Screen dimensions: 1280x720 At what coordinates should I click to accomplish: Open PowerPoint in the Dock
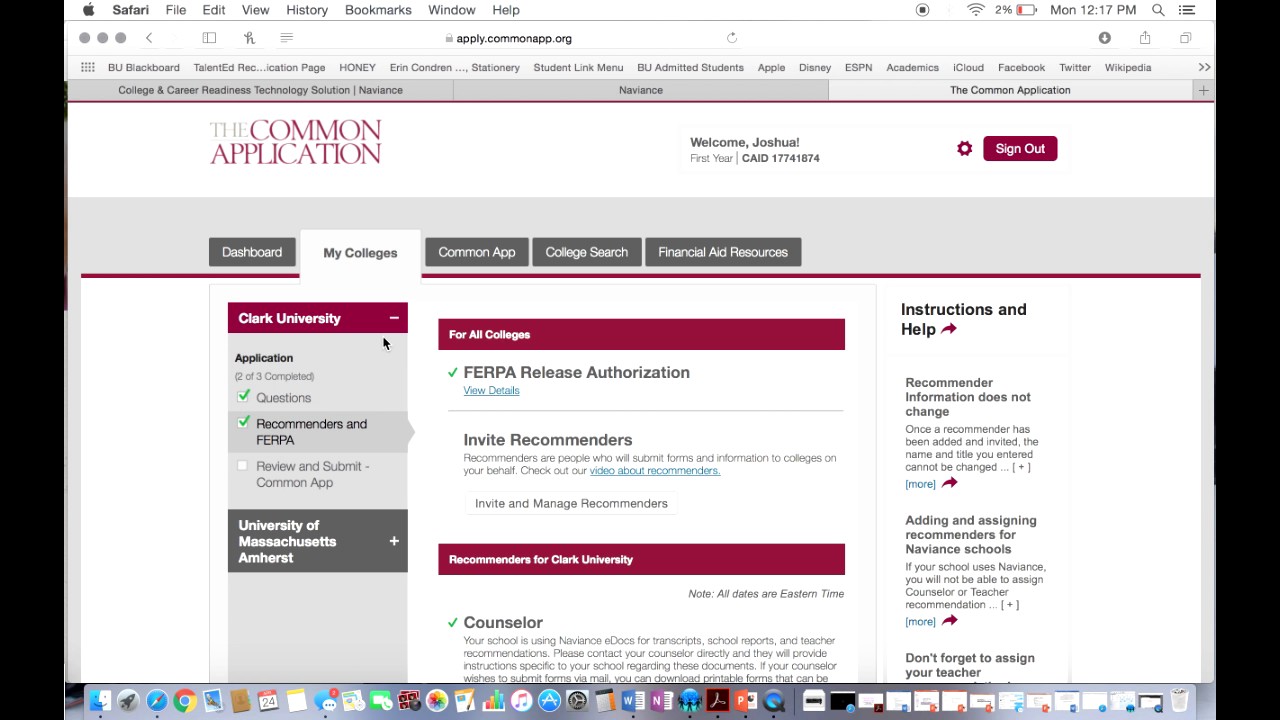pos(745,701)
